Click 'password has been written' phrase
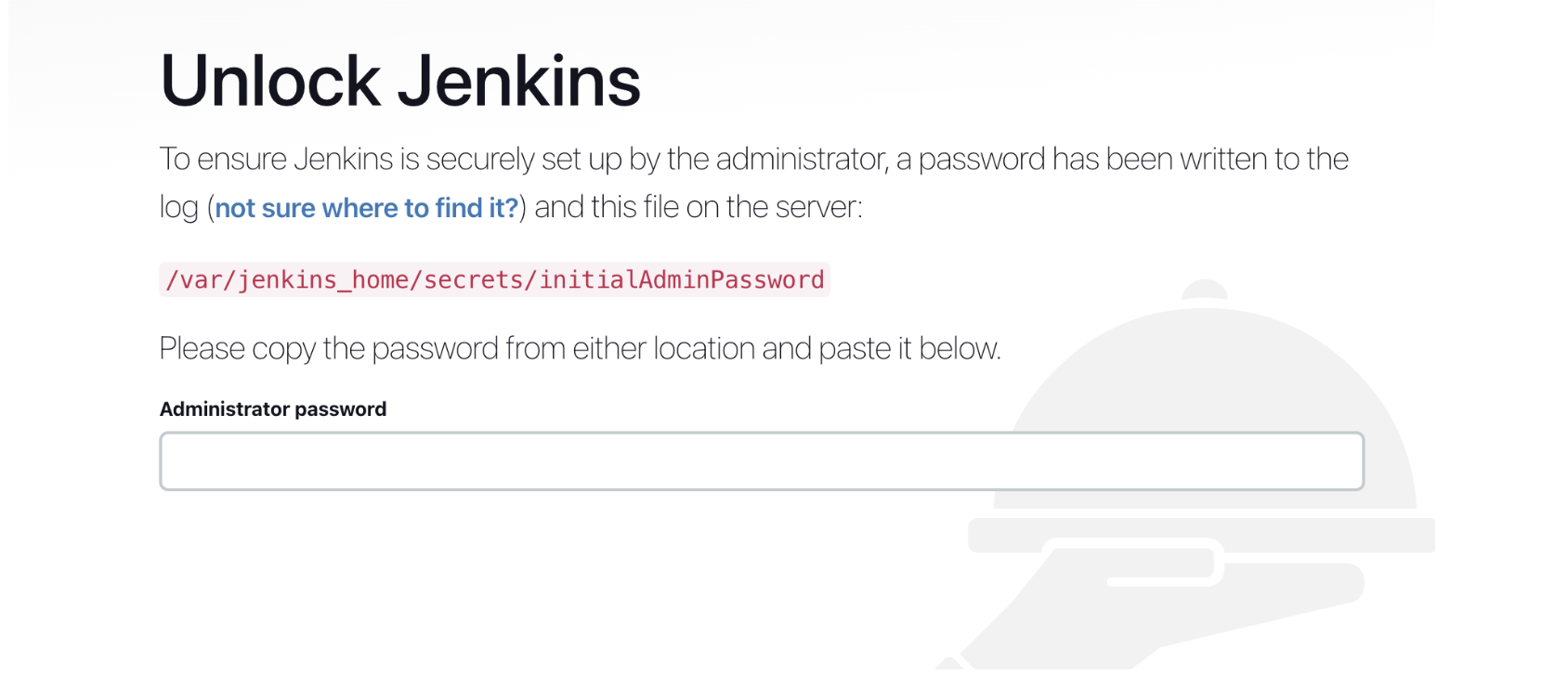 pyautogui.click(x=1068, y=160)
